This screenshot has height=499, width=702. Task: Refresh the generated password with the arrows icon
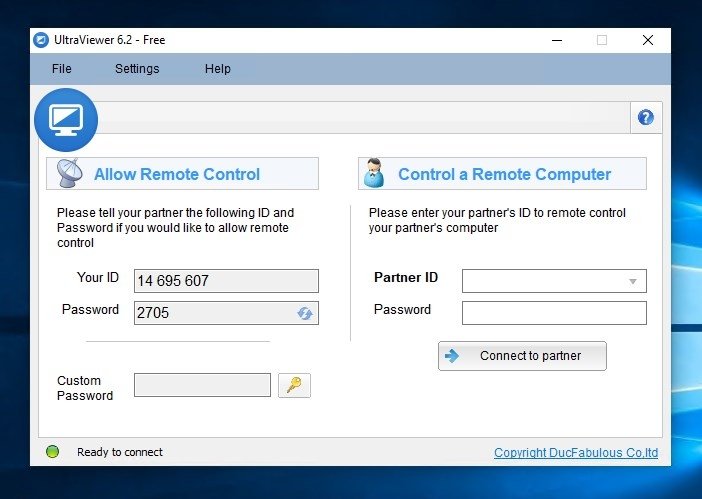(305, 313)
